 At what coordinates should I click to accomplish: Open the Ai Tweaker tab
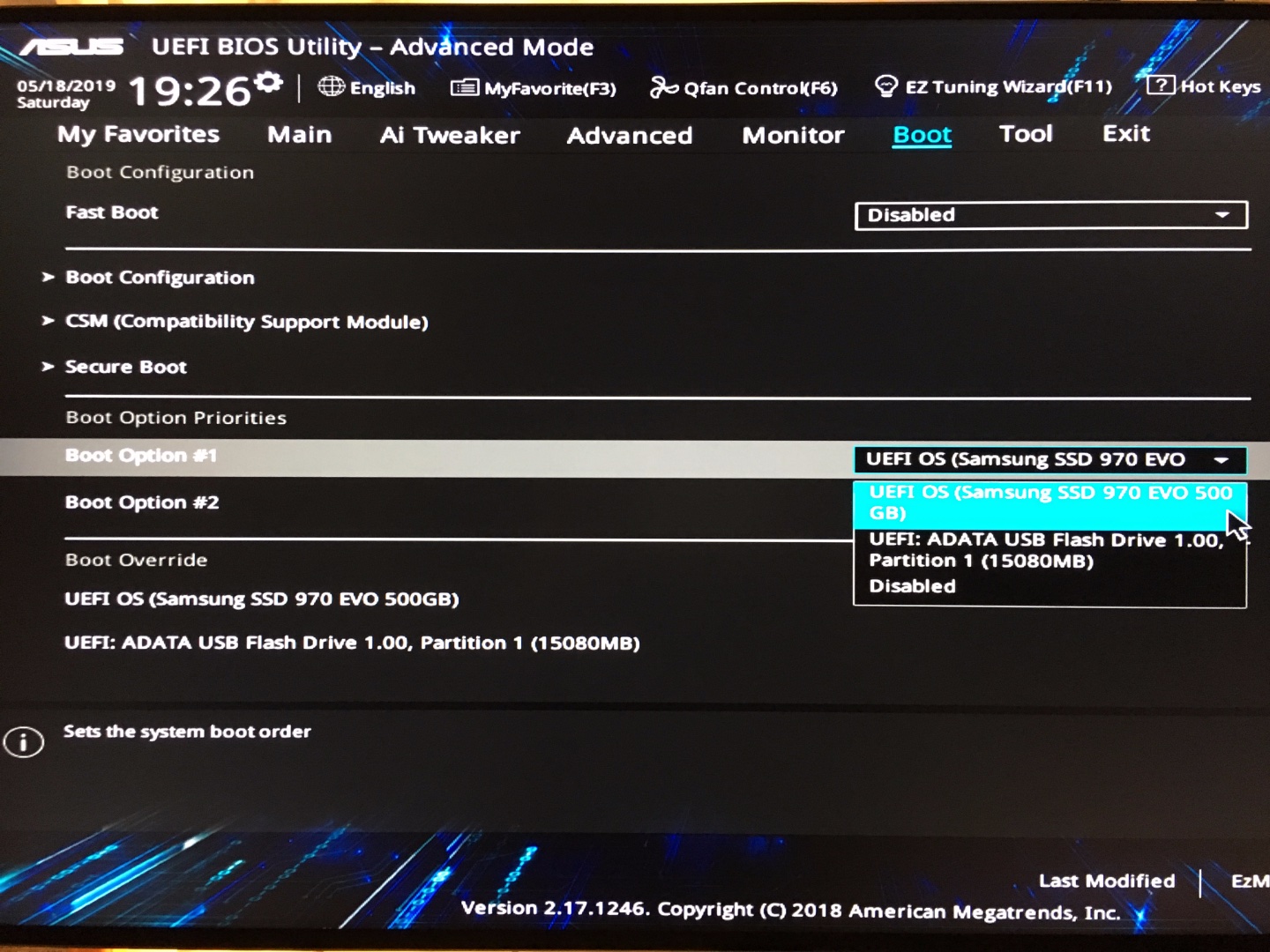[x=450, y=135]
